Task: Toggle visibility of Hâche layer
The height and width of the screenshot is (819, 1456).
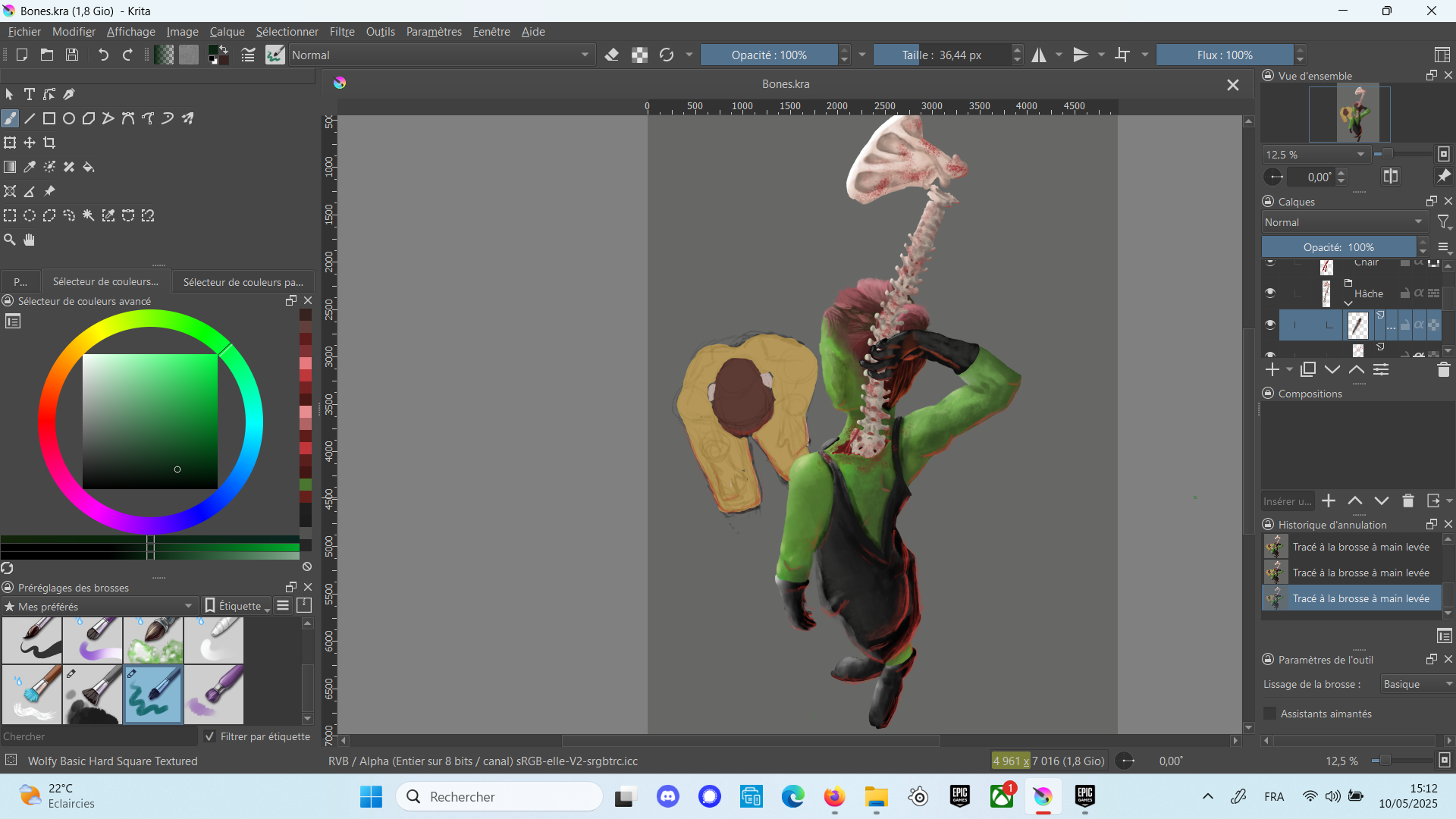Action: 1270,293
